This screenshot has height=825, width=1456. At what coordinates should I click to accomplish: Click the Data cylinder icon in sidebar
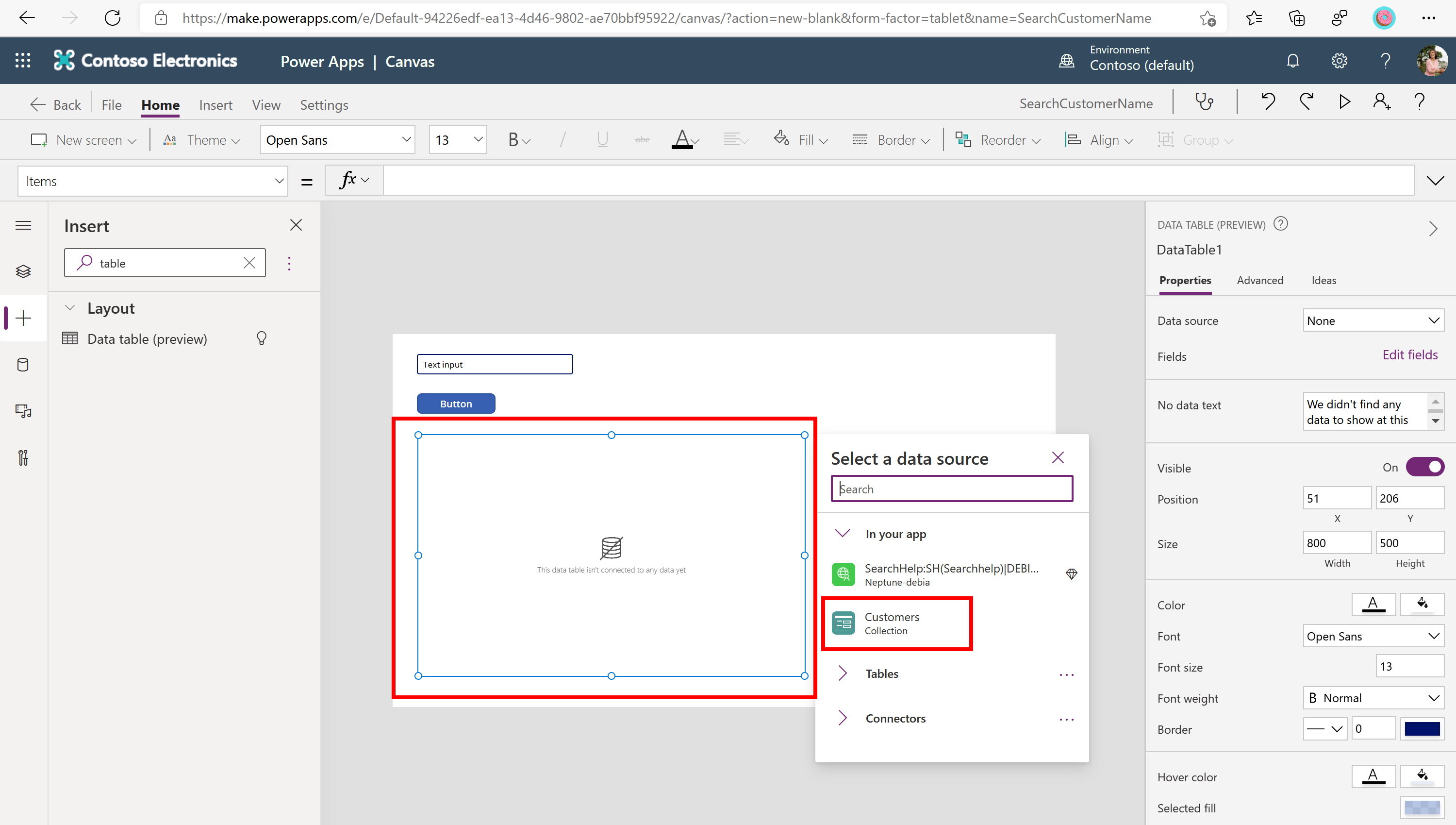point(23,364)
